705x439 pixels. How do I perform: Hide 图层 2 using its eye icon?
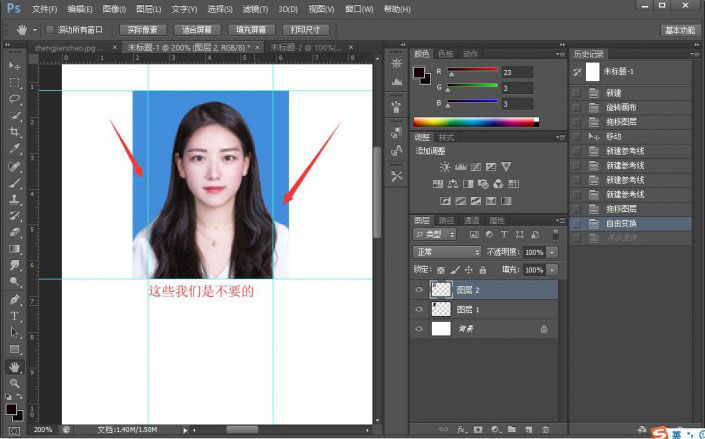click(419, 290)
